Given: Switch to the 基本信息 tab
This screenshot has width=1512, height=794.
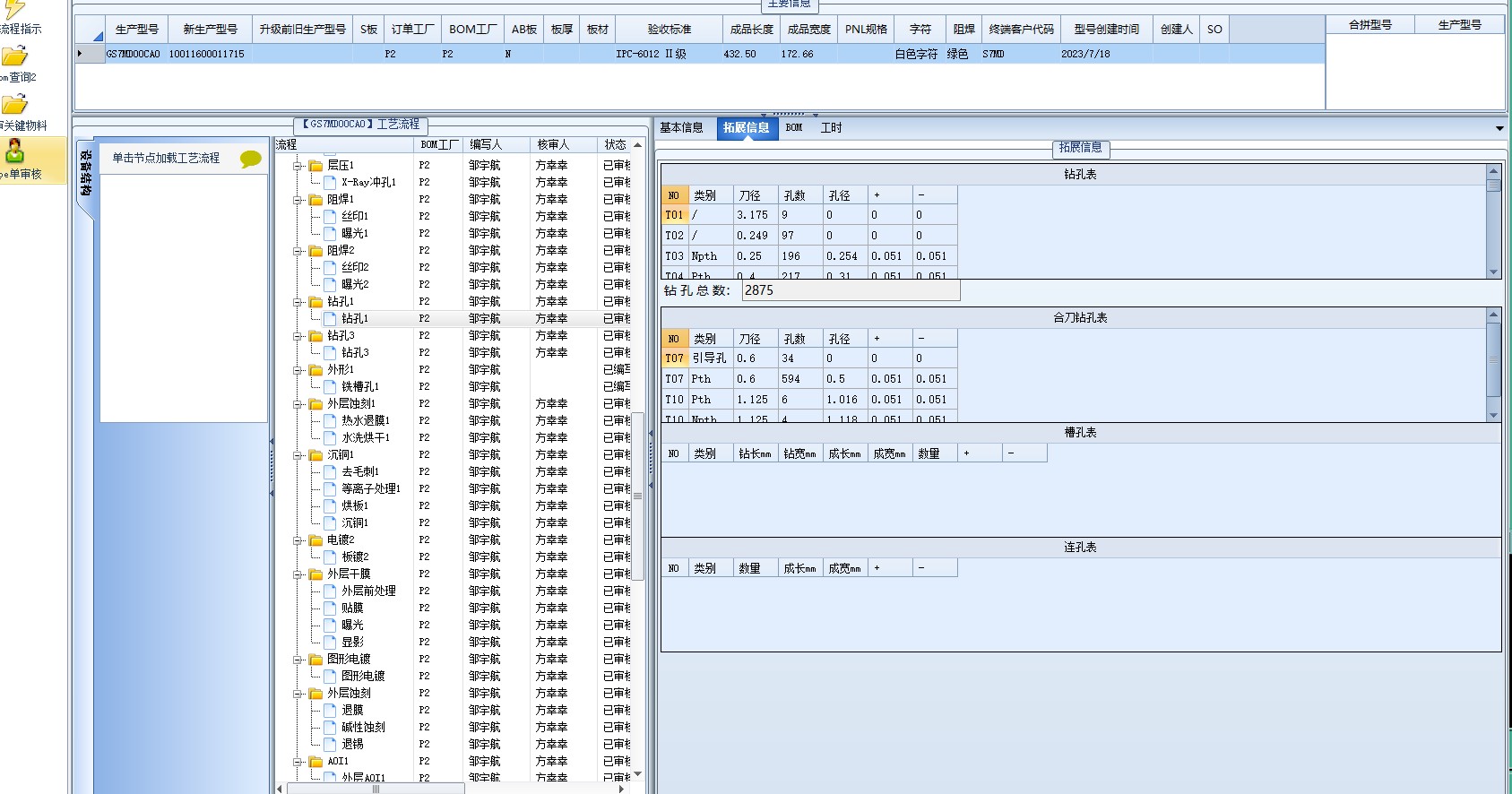Looking at the screenshot, I should click(x=681, y=128).
